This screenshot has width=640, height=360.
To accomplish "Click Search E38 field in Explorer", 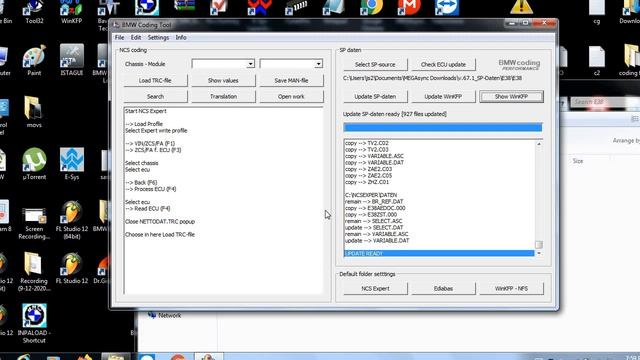I will pos(604,102).
